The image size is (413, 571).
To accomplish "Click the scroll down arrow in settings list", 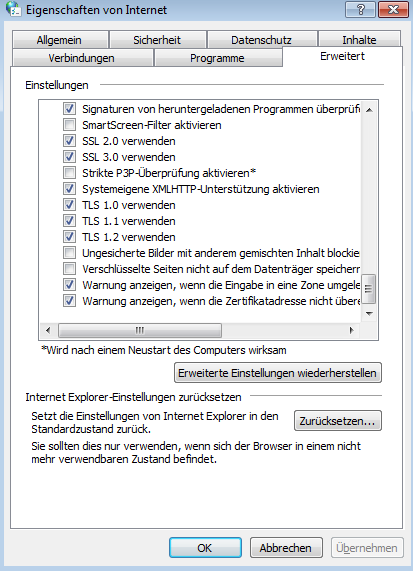I will [x=369, y=314].
